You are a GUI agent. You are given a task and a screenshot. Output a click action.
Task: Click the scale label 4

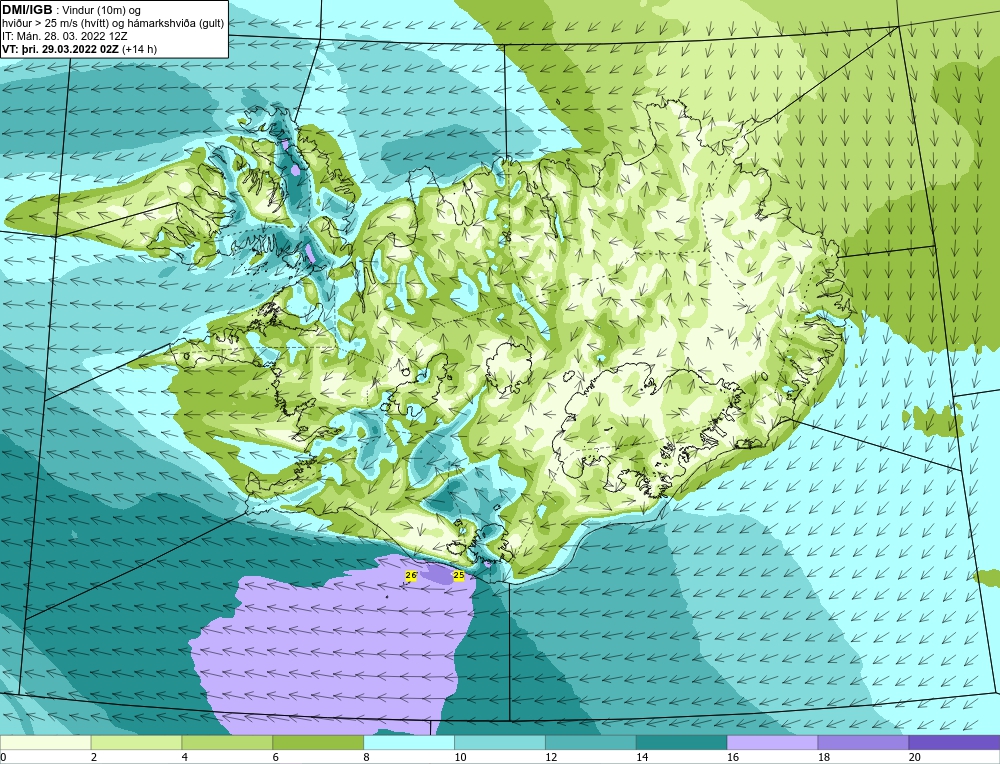tap(185, 757)
